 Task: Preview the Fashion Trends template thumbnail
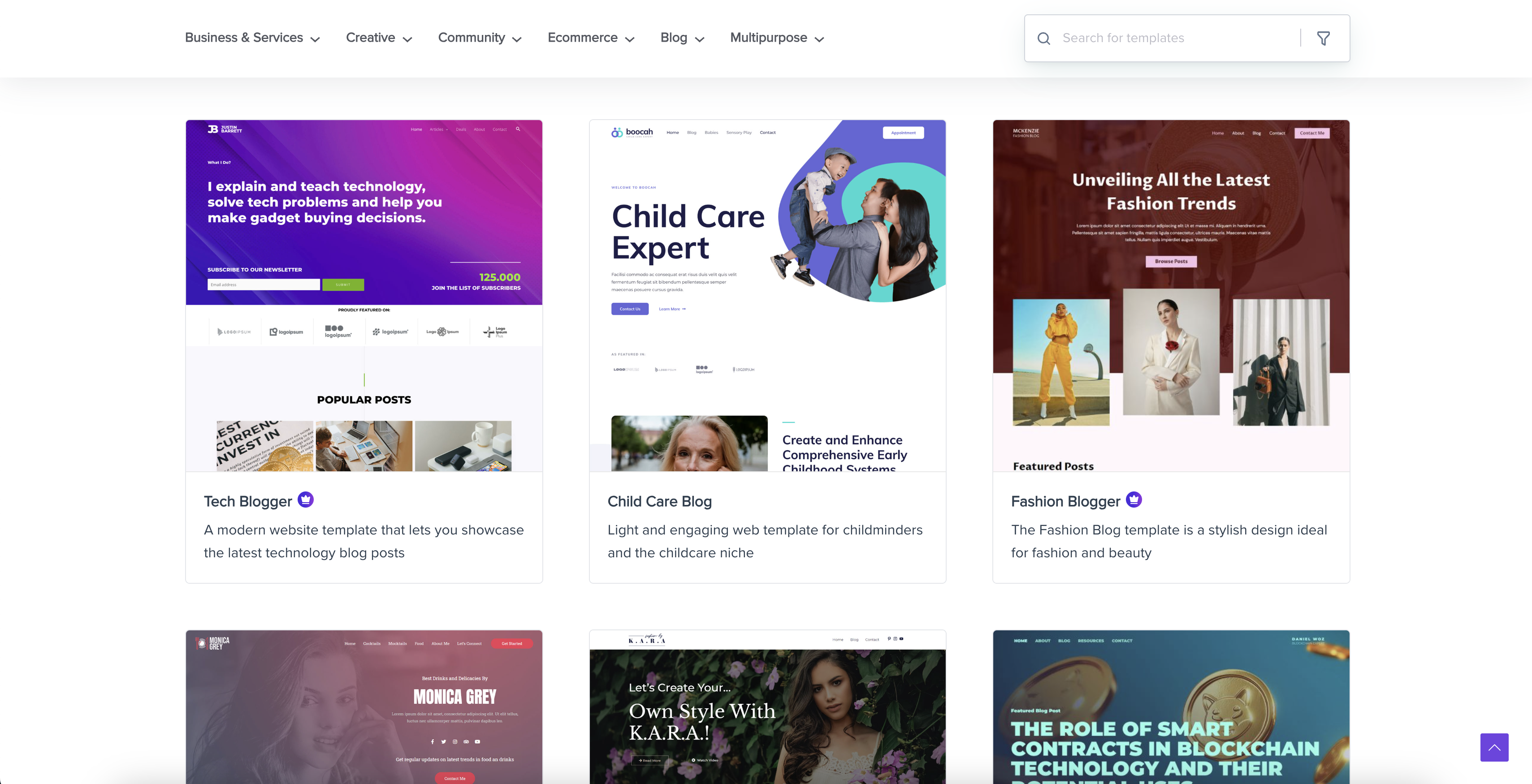pyautogui.click(x=1171, y=296)
